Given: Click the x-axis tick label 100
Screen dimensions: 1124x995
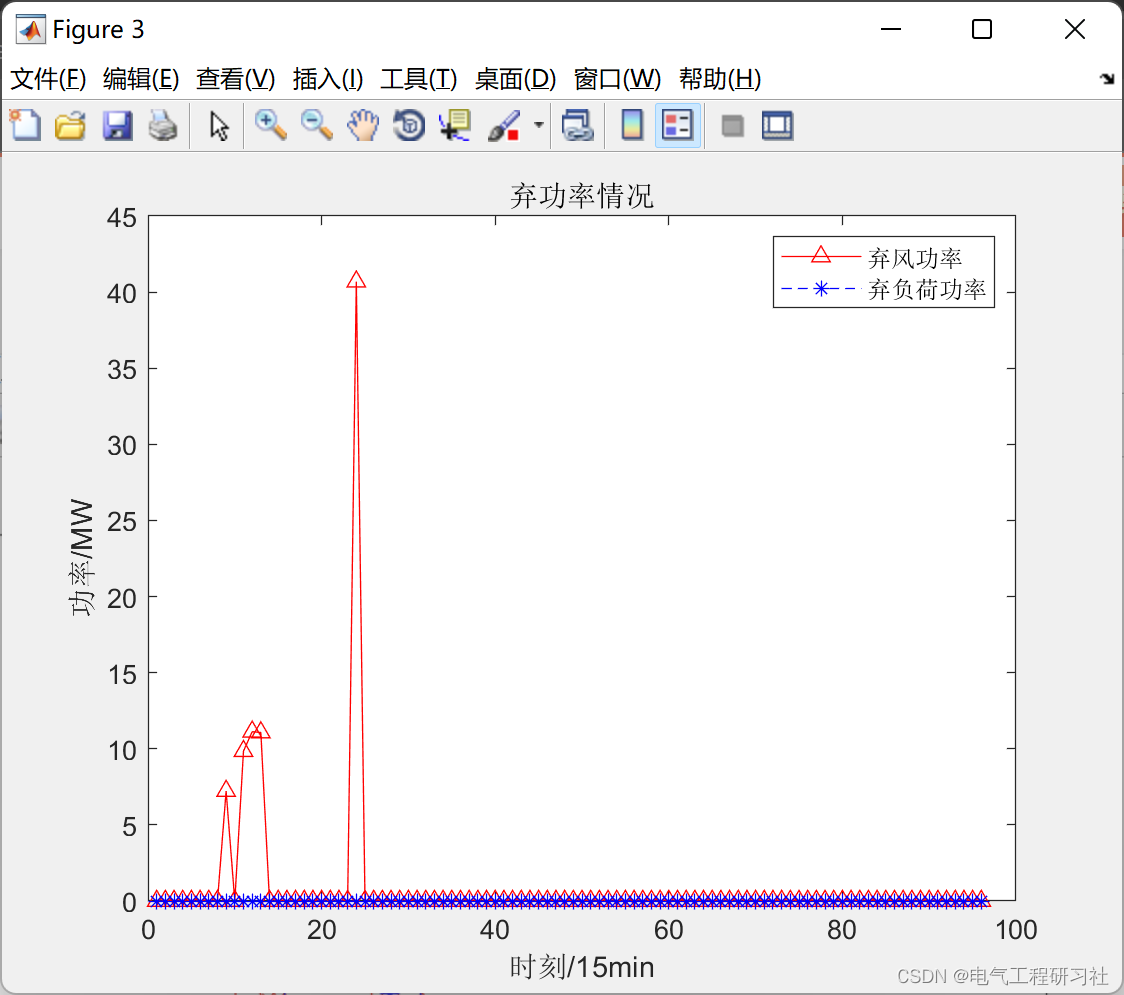Looking at the screenshot, I should 1016,930.
